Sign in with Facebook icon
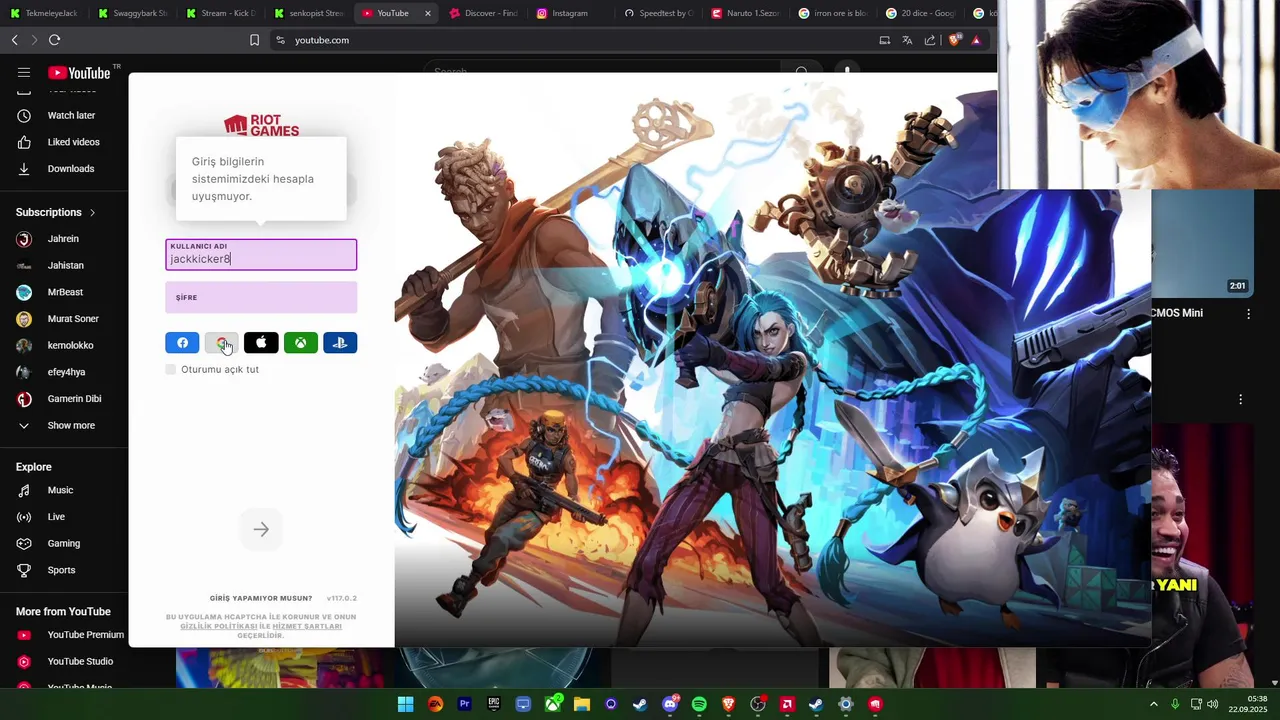Viewport: 1280px width, 720px height. pyautogui.click(x=182, y=343)
